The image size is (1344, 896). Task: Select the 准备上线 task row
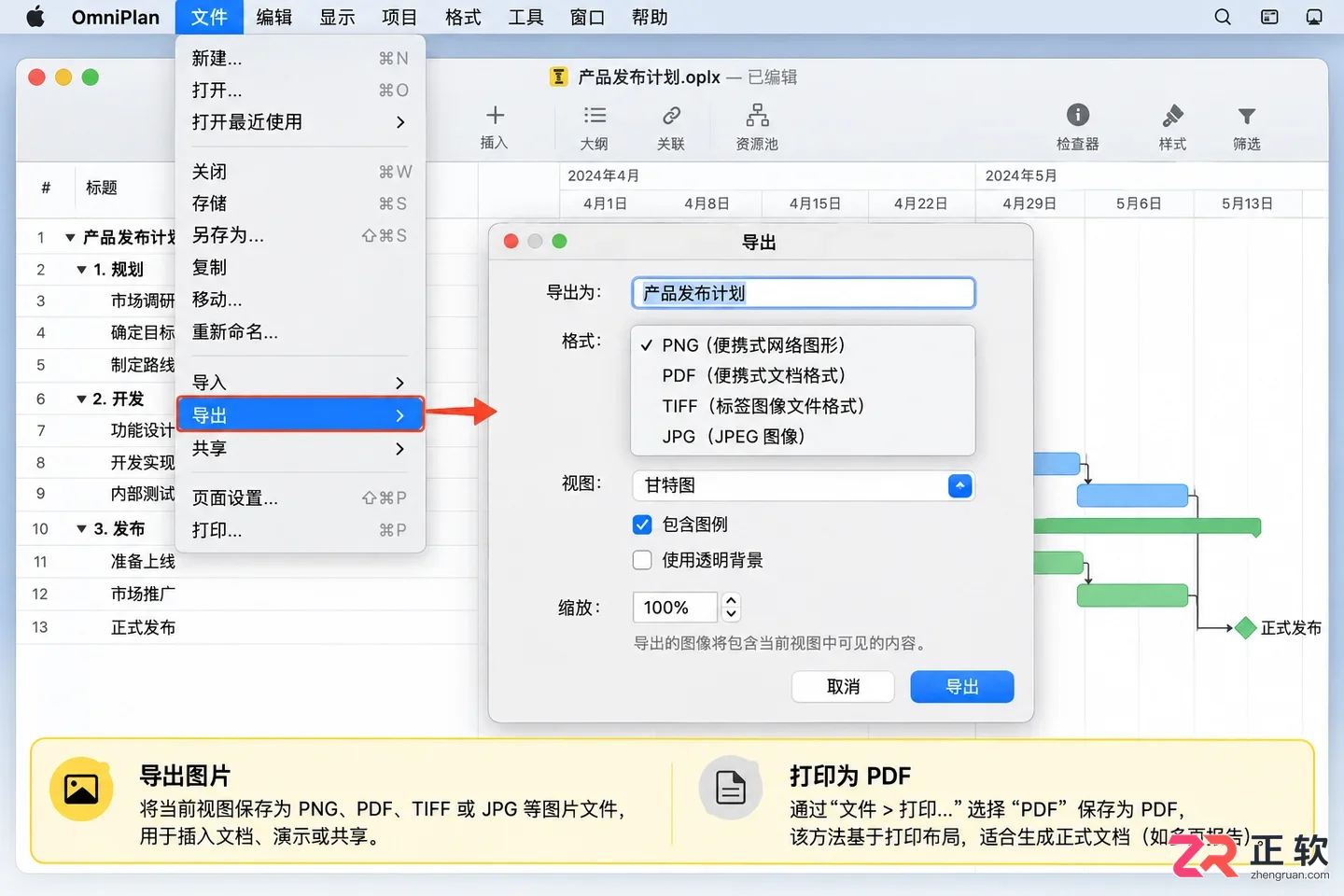click(x=247, y=562)
